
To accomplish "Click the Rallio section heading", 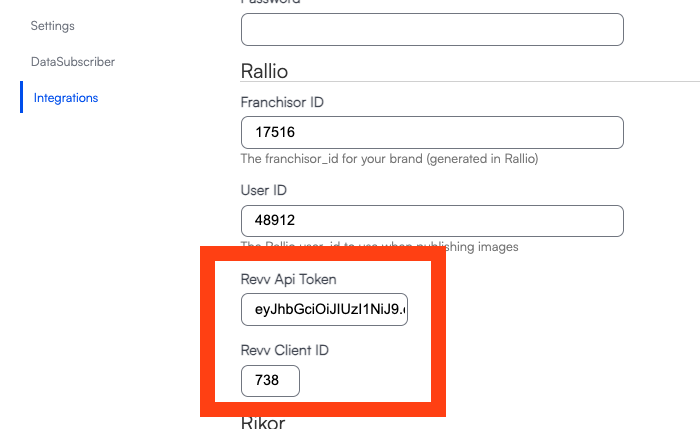I will click(x=264, y=71).
